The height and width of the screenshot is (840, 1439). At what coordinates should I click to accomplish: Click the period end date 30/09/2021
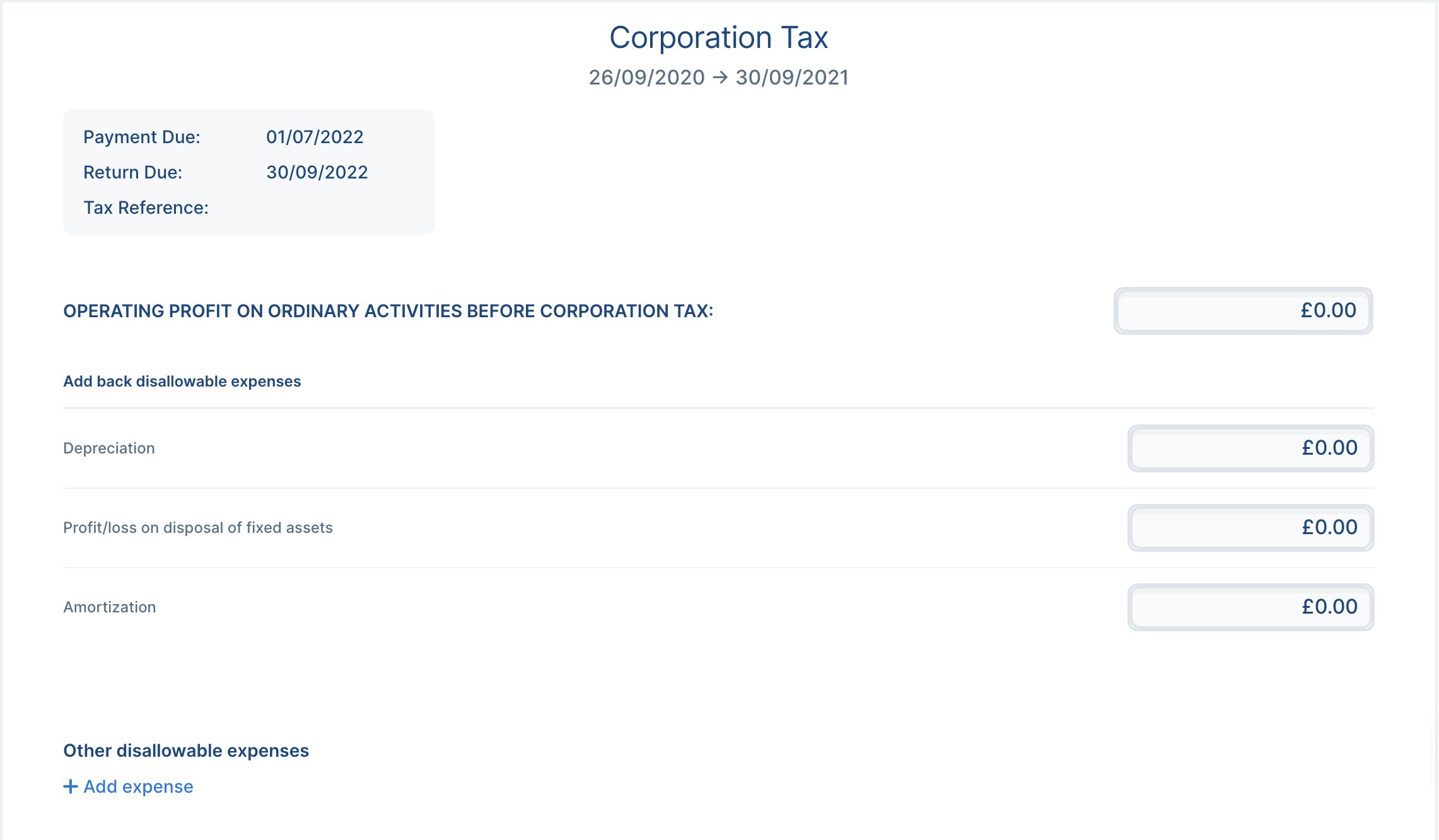(x=792, y=78)
